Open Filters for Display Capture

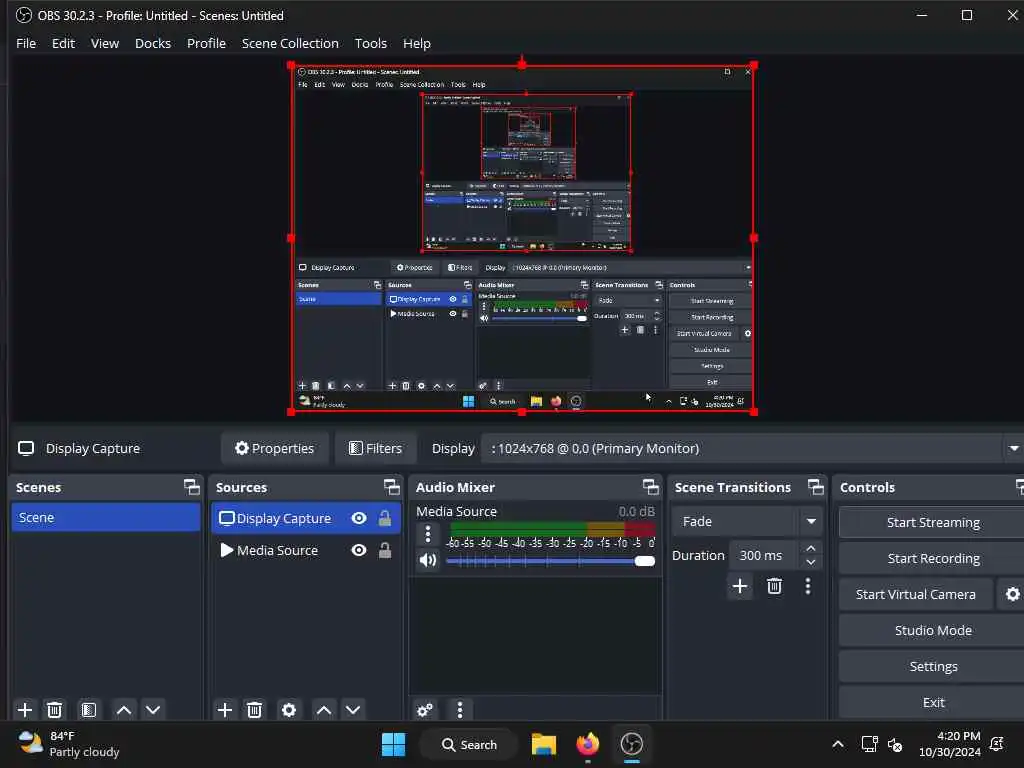pyautogui.click(x=376, y=449)
